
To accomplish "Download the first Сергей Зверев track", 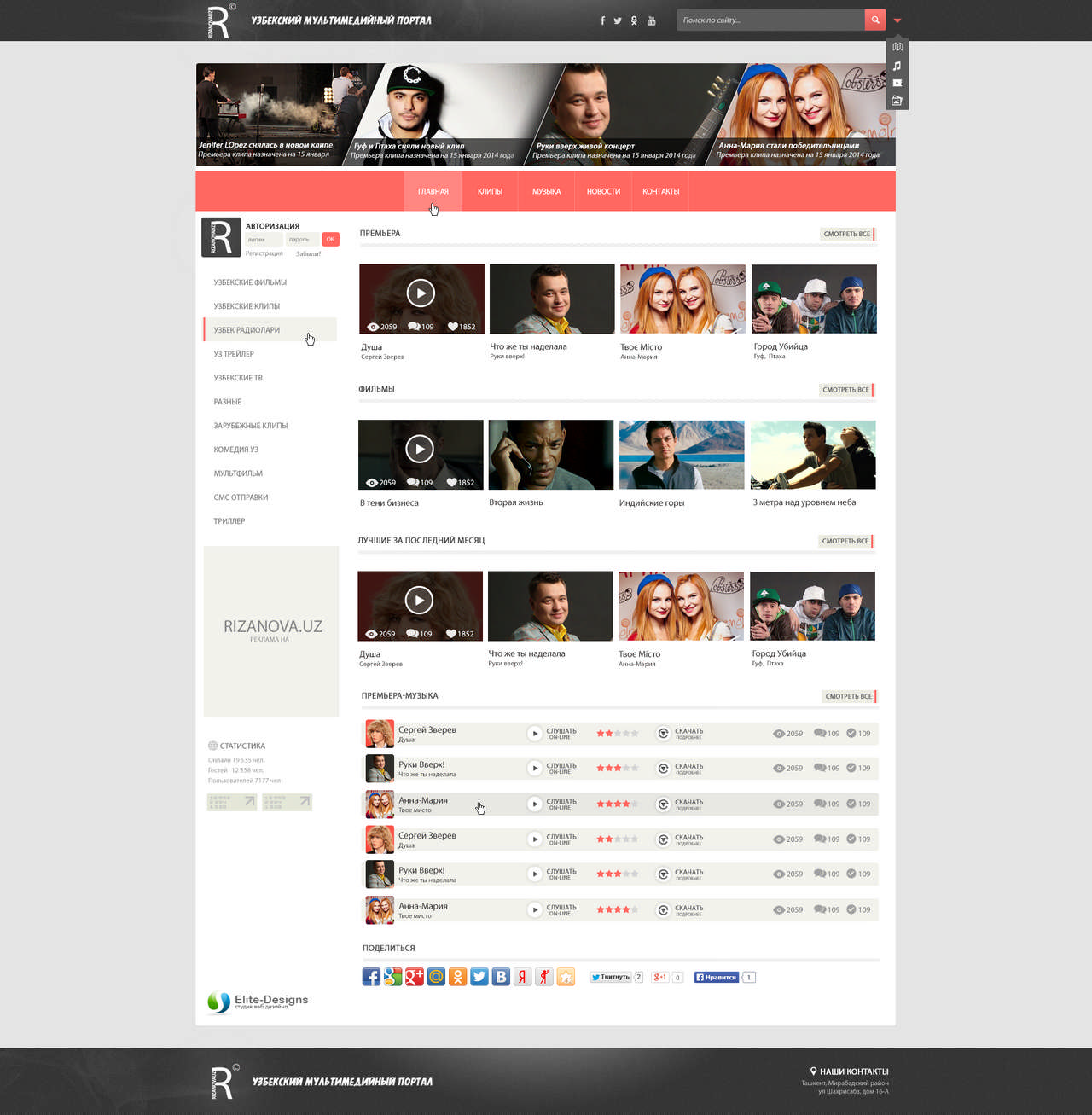I will (x=663, y=733).
